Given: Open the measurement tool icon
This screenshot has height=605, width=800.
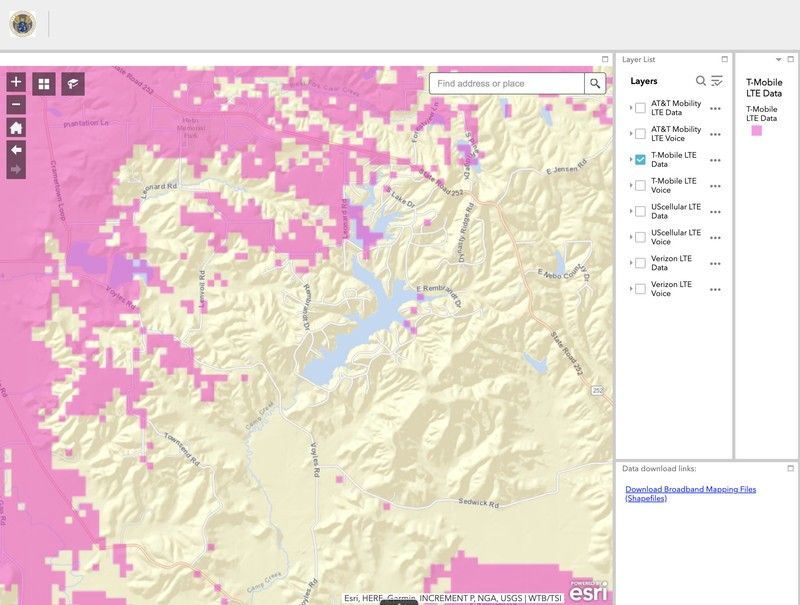Looking at the screenshot, I should click(73, 84).
